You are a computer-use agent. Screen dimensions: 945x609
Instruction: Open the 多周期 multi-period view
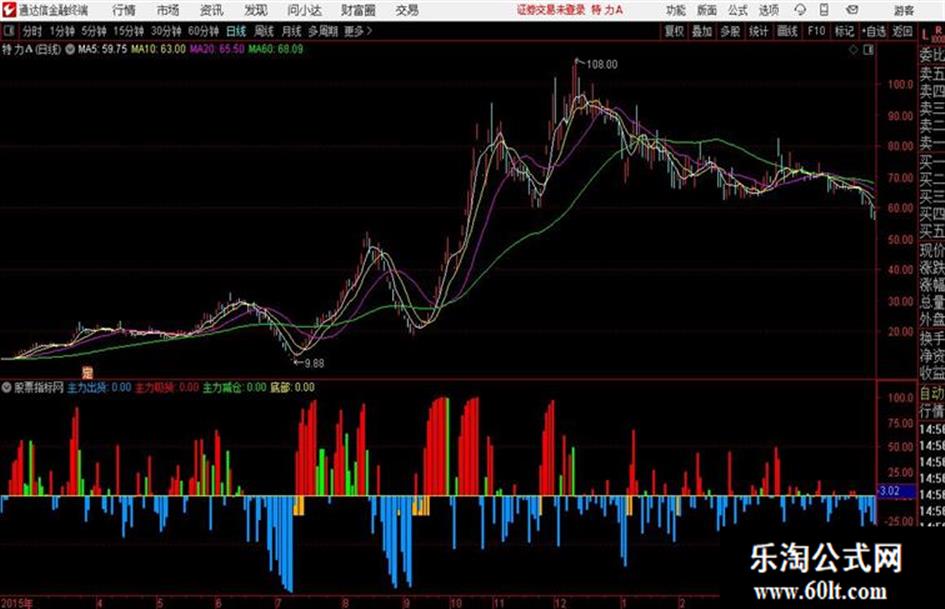(323, 31)
